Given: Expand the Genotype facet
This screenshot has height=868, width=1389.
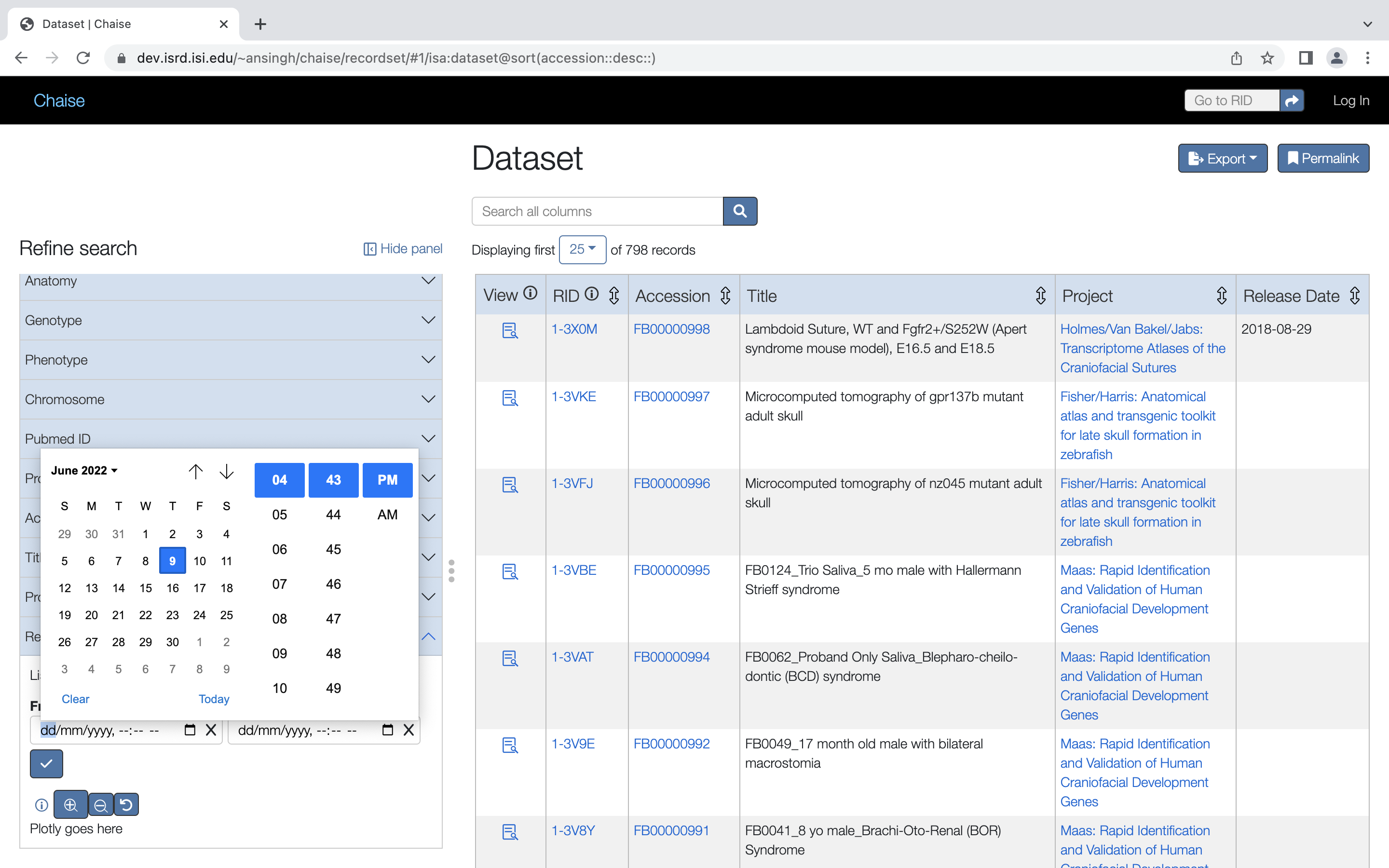Looking at the screenshot, I should click(231, 320).
